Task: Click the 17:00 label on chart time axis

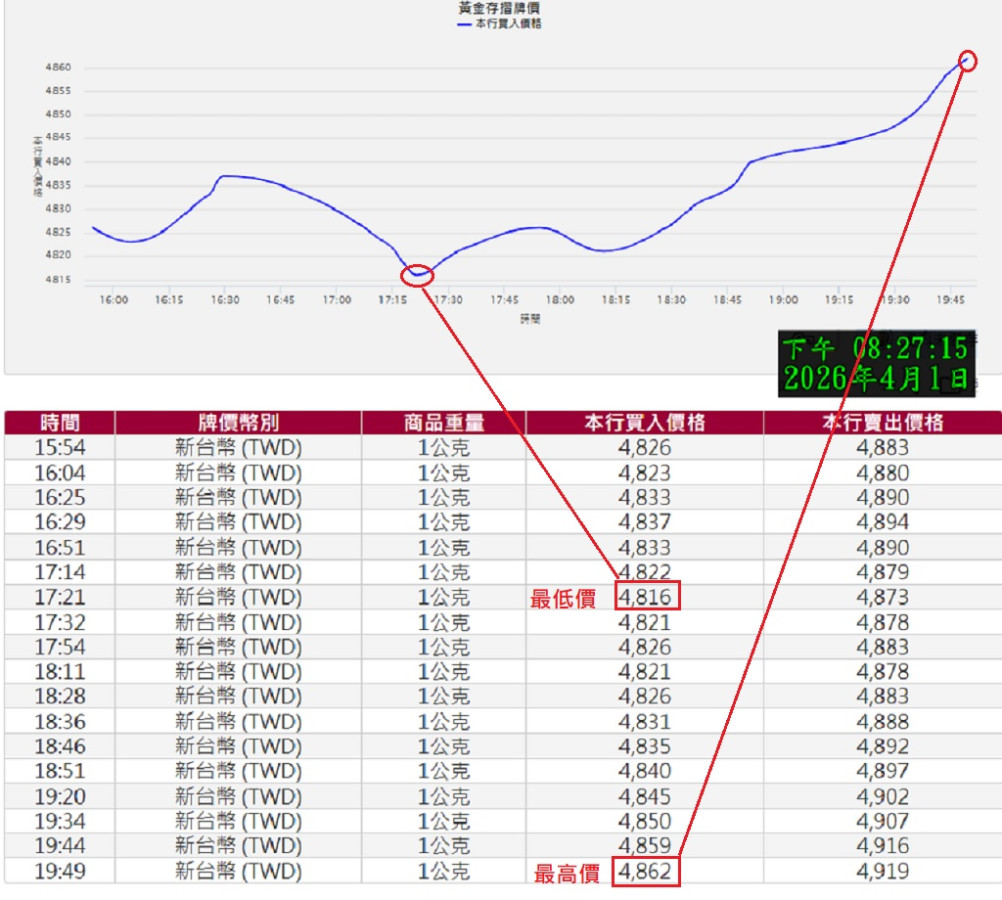Action: click(337, 300)
